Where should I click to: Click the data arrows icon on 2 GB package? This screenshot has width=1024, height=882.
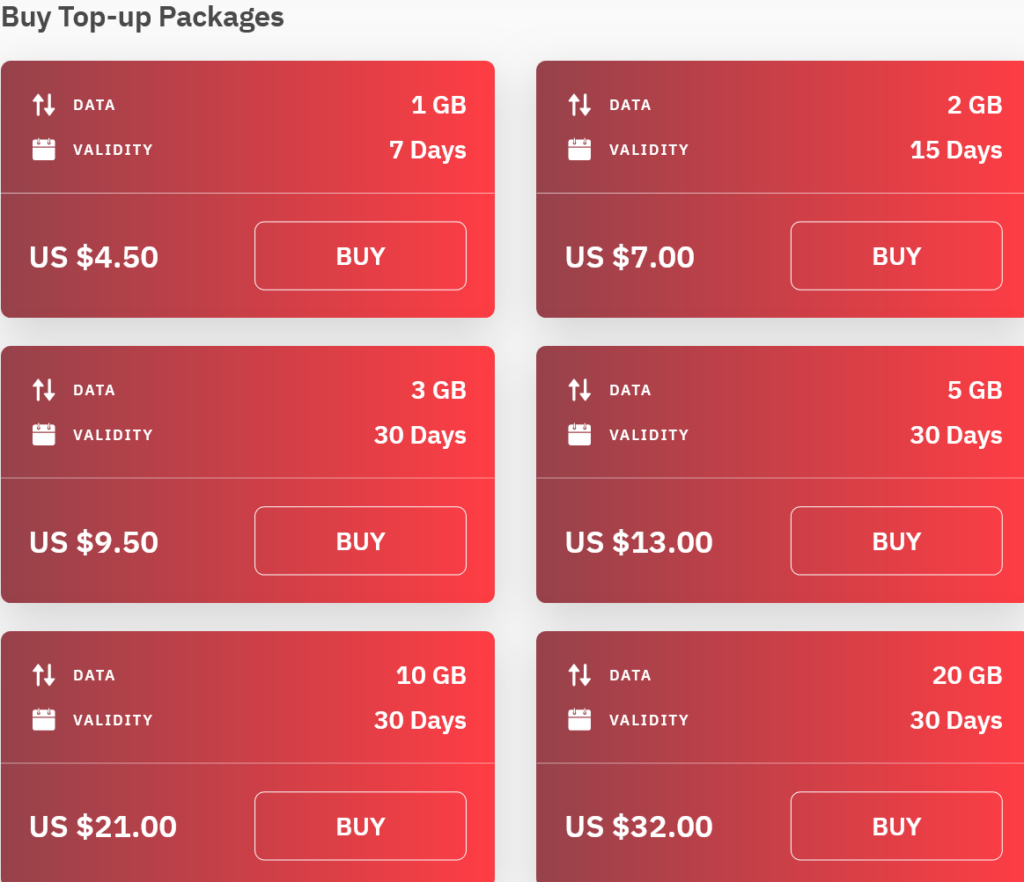point(580,105)
